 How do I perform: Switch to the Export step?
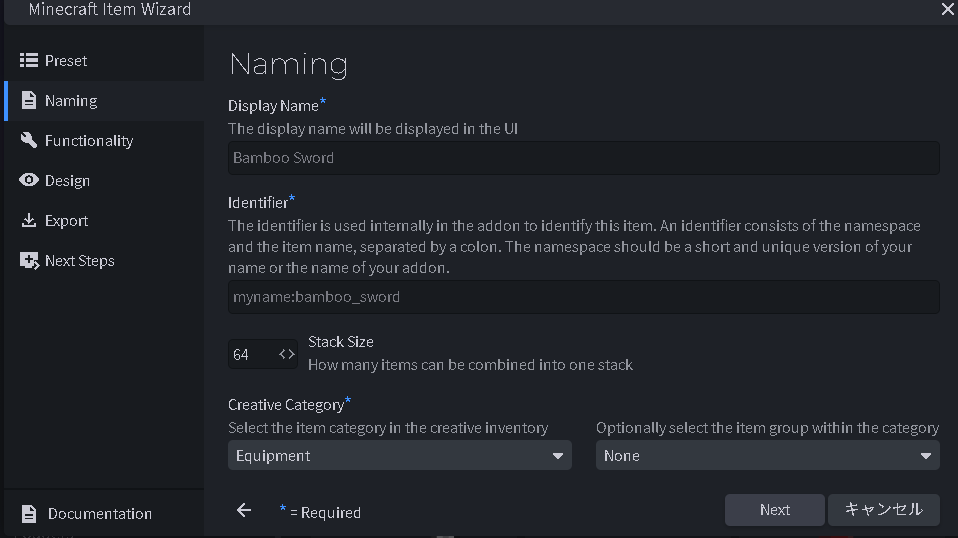click(104, 220)
